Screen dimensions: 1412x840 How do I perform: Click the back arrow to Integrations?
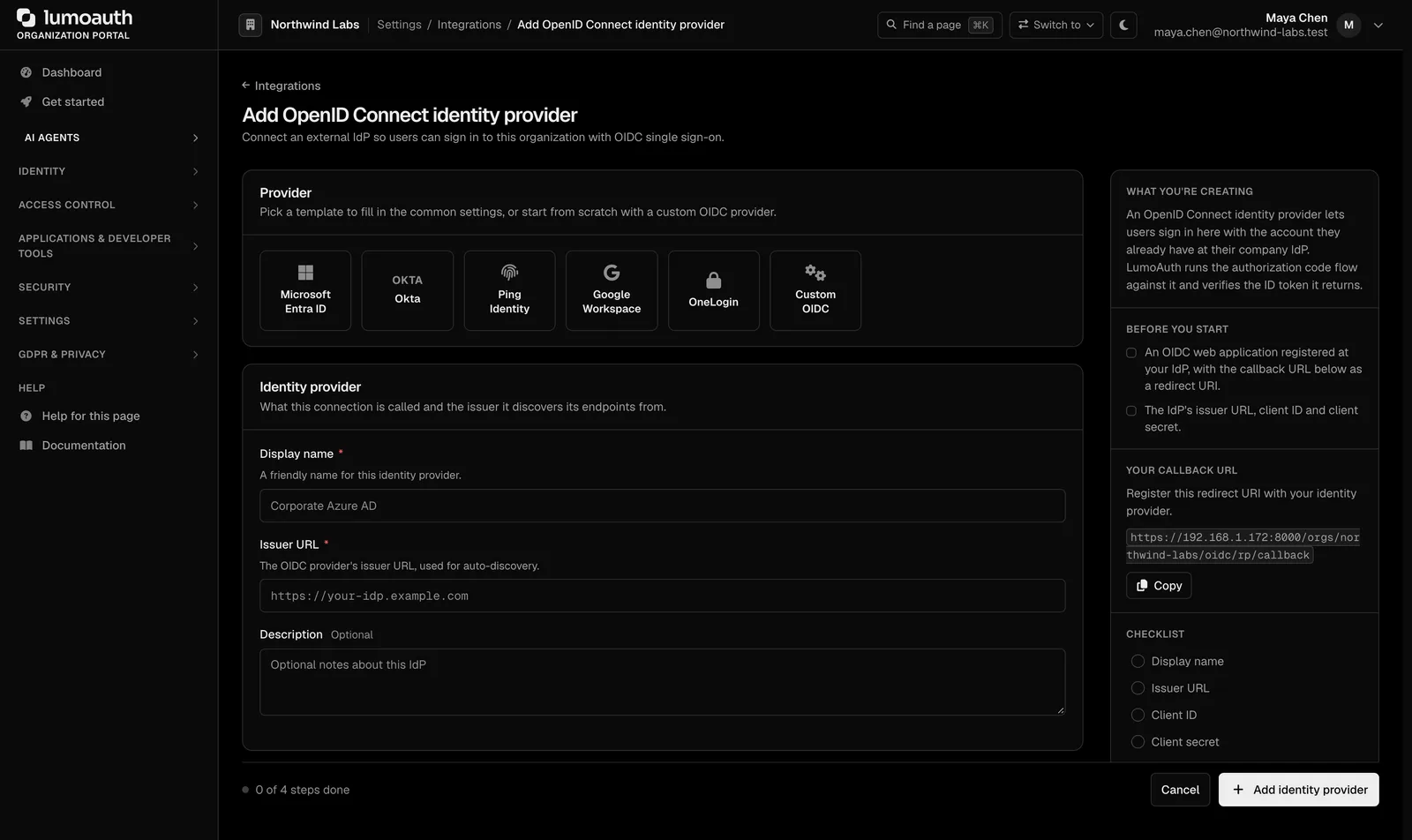(x=245, y=86)
